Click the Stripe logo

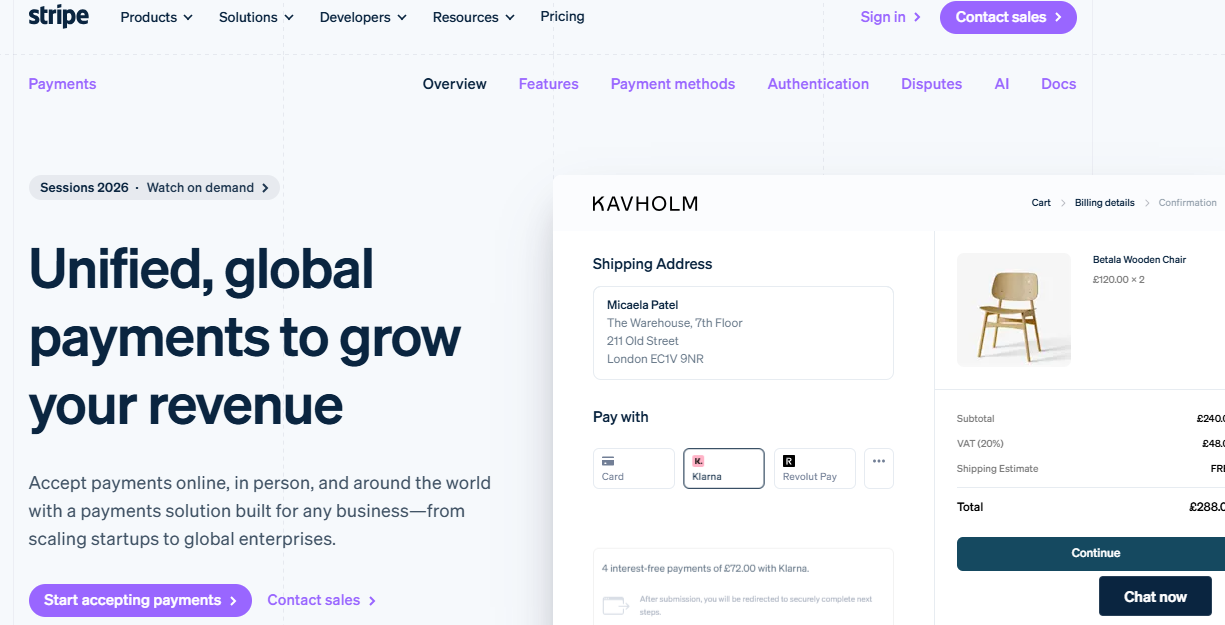pos(58,17)
